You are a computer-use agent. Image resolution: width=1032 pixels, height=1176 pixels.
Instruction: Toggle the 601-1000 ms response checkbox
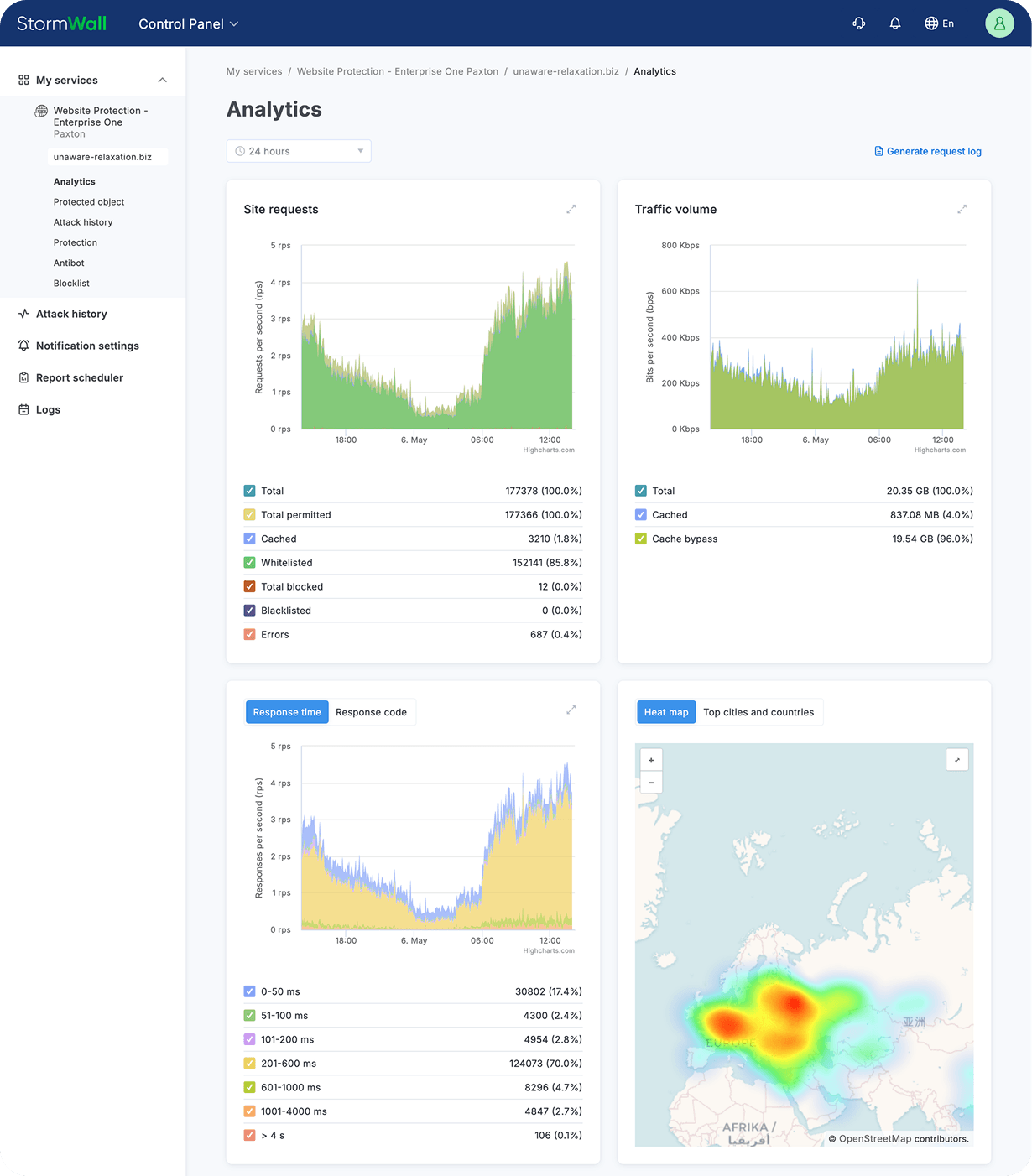[249, 1087]
